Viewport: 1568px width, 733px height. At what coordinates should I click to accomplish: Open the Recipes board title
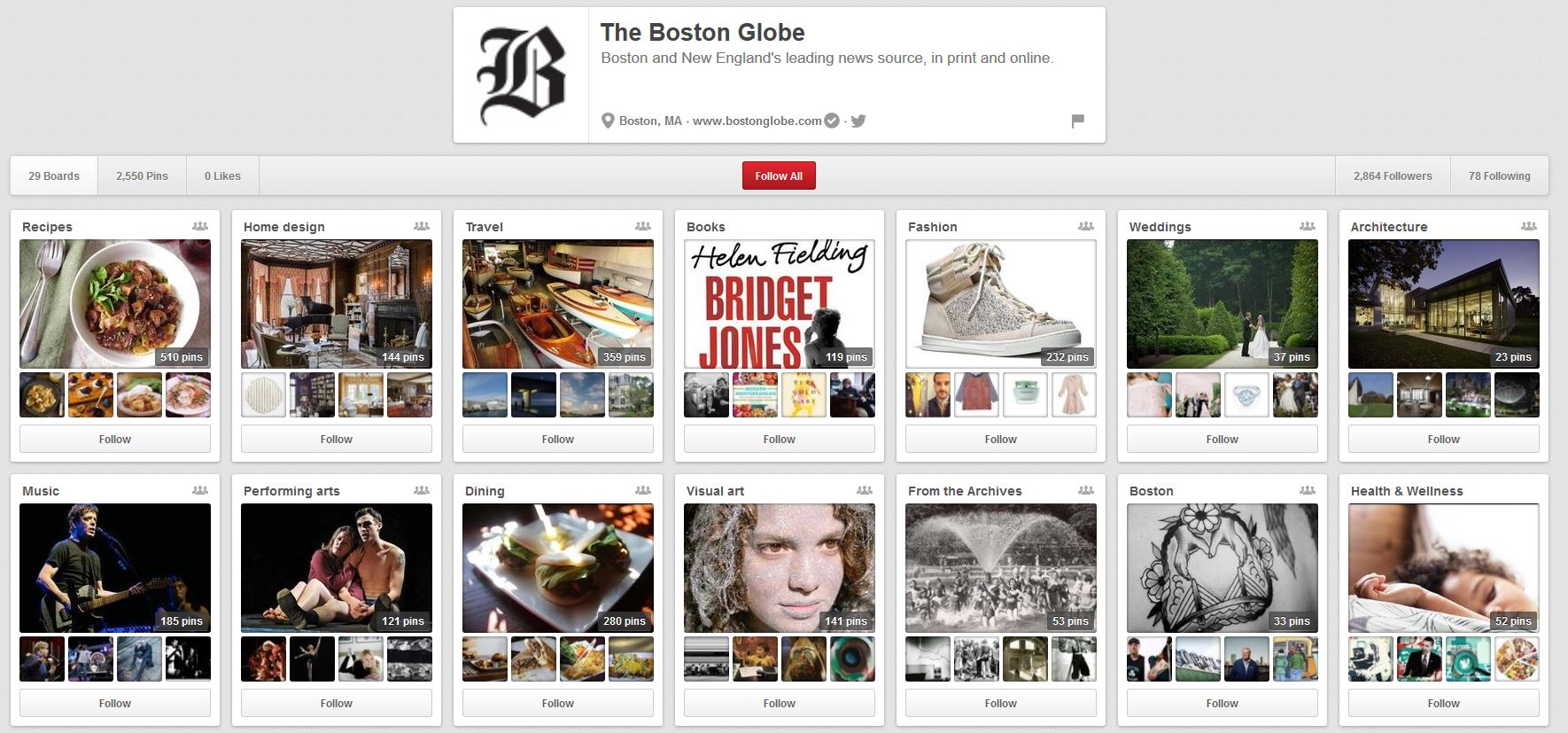click(x=47, y=227)
